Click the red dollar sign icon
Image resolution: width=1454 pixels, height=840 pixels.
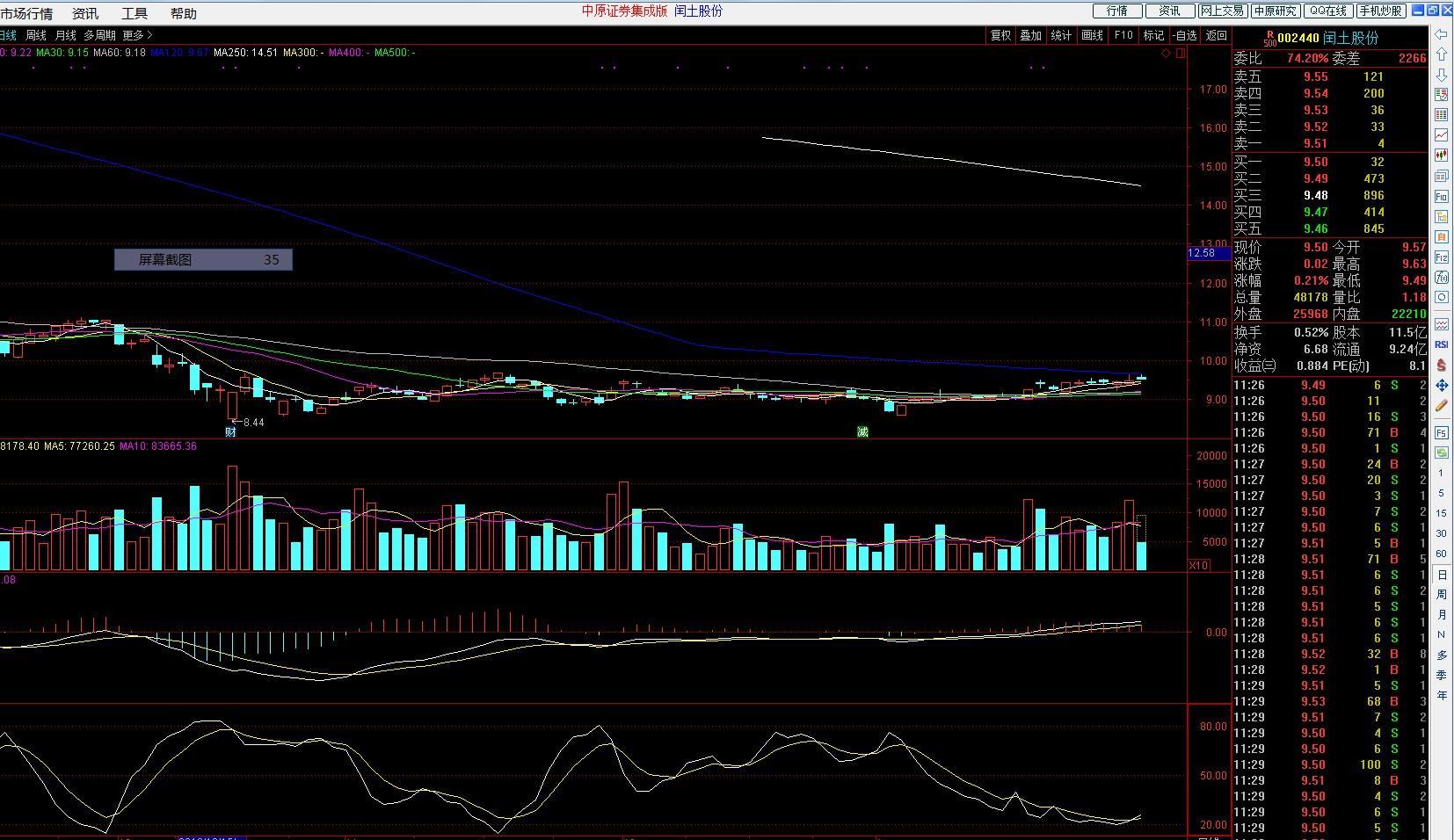tap(1441, 365)
